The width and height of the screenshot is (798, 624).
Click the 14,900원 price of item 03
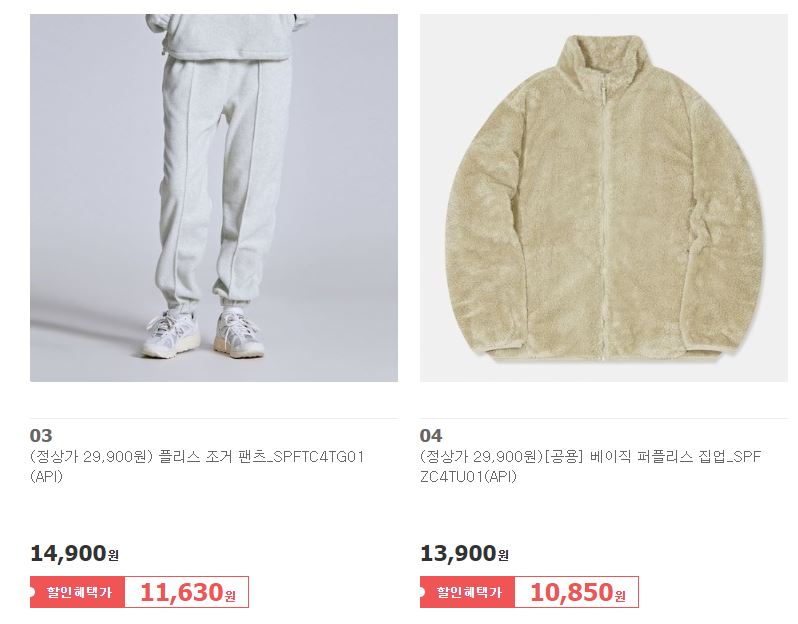pos(75,553)
